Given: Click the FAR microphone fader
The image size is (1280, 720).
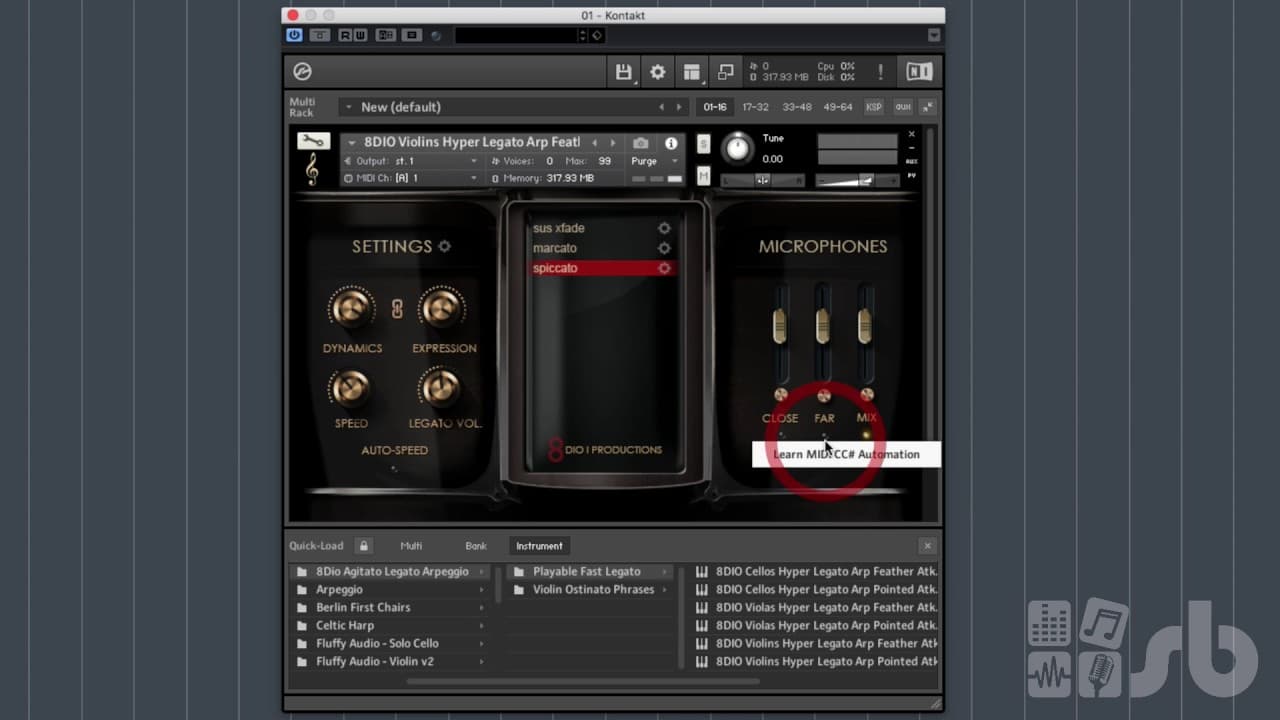Looking at the screenshot, I should pyautogui.click(x=822, y=325).
